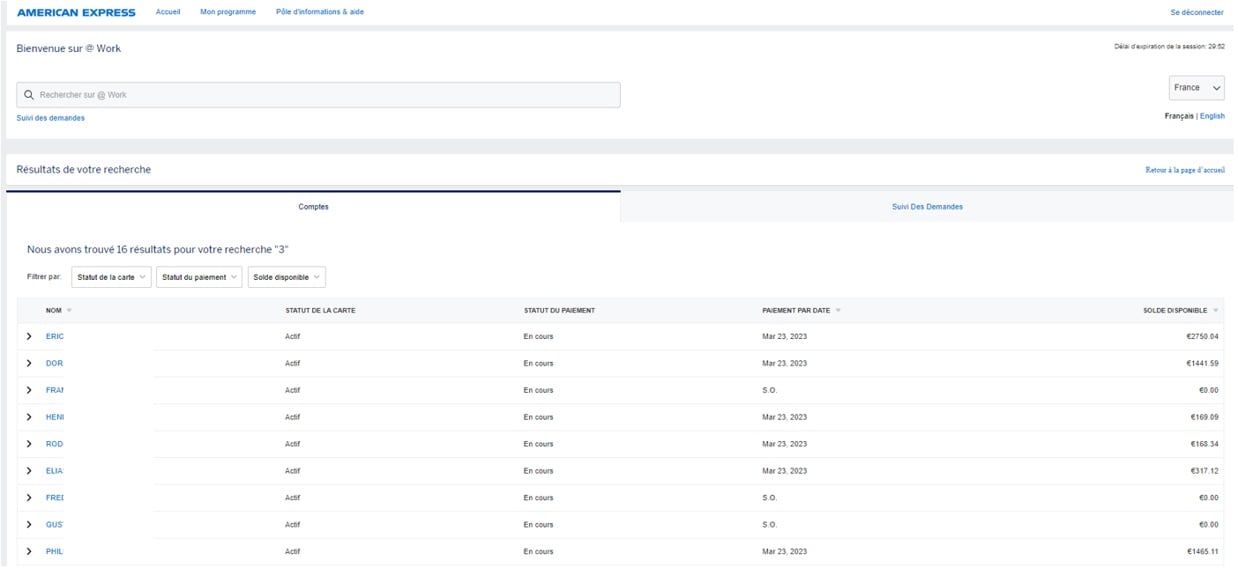Sort by Solde disponible column arrow
This screenshot has width=1238, height=582.
pyautogui.click(x=1215, y=310)
